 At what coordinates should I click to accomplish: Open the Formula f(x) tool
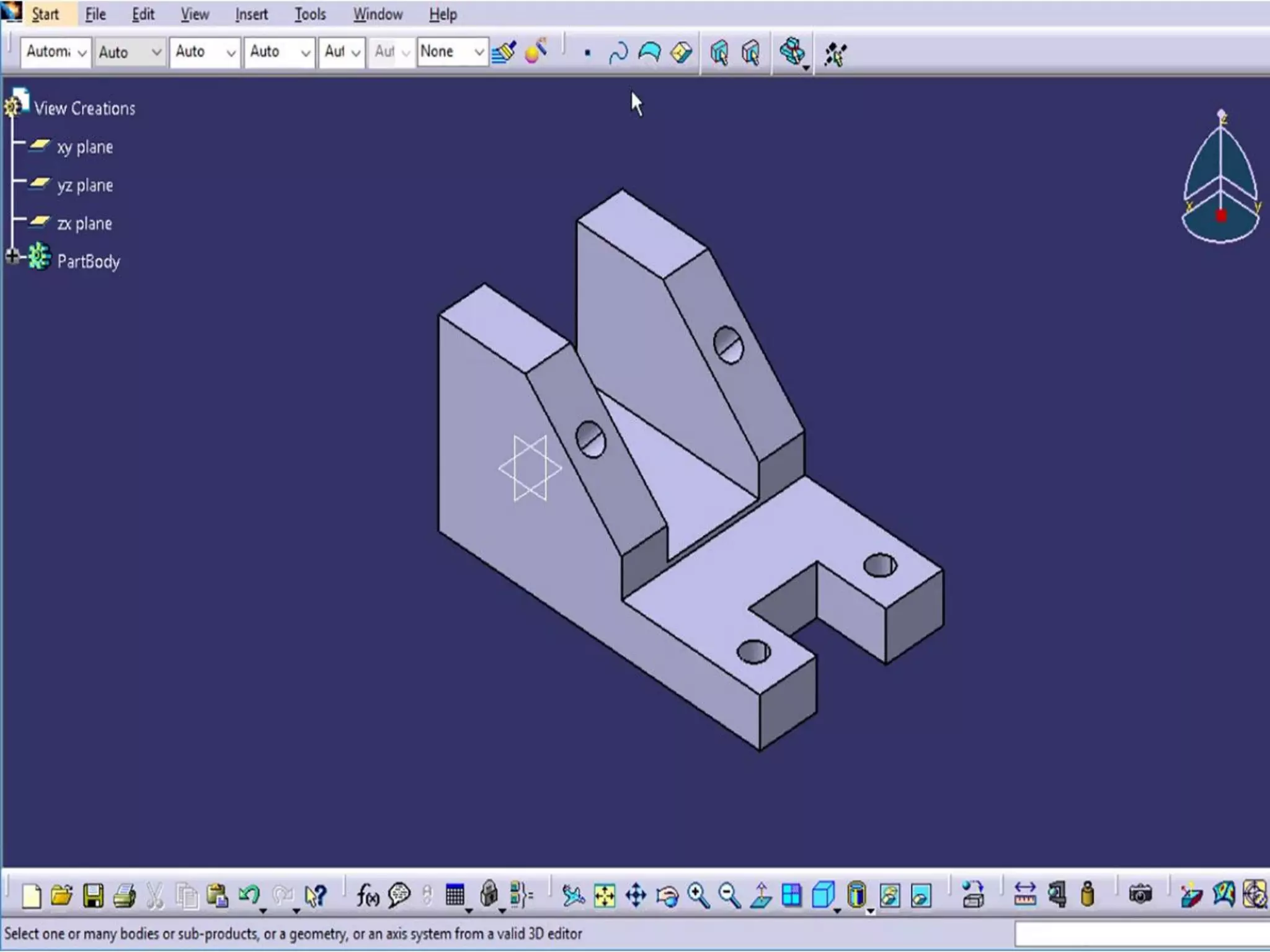(x=367, y=896)
